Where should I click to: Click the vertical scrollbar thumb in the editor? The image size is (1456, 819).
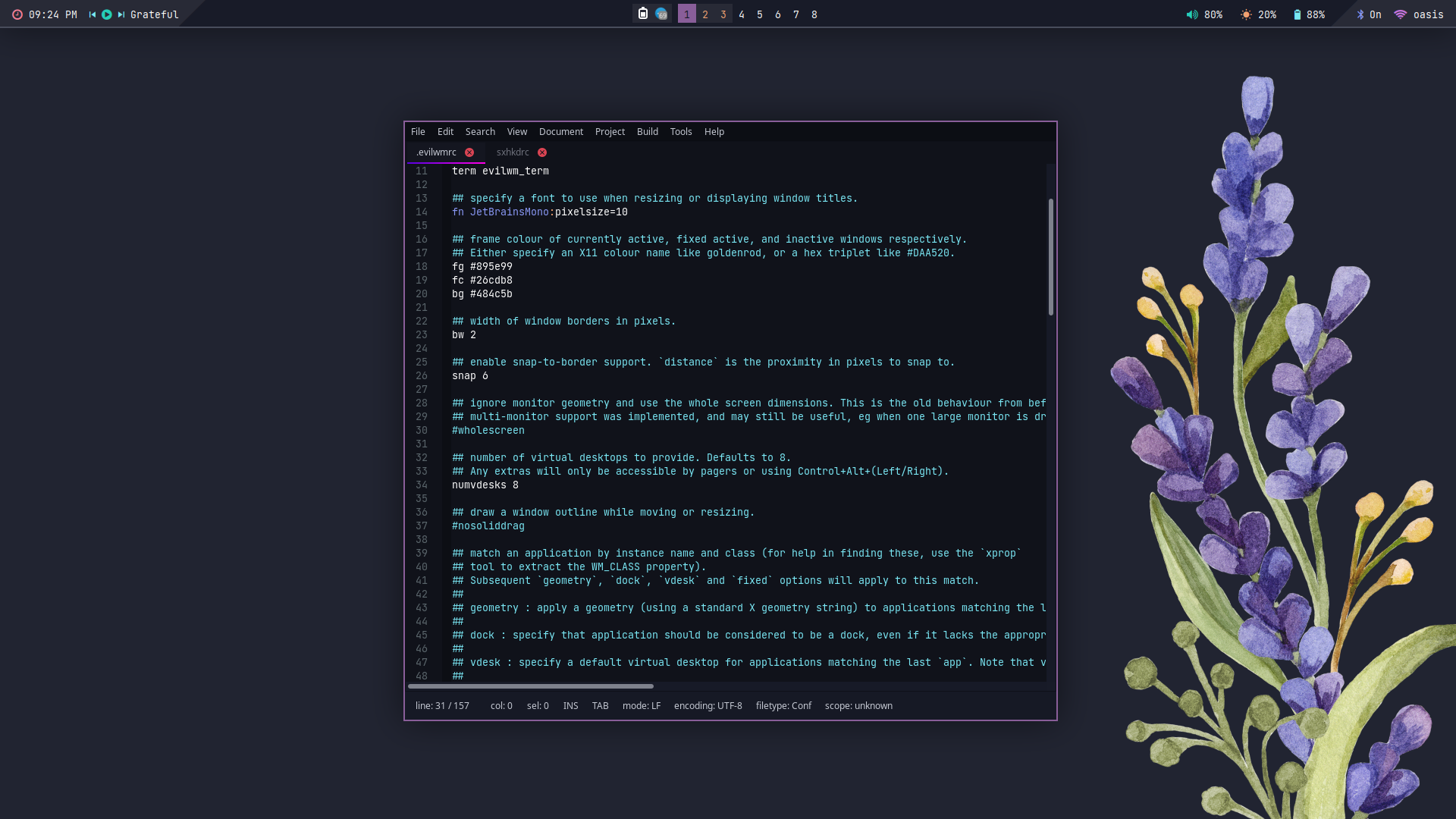(x=1051, y=256)
